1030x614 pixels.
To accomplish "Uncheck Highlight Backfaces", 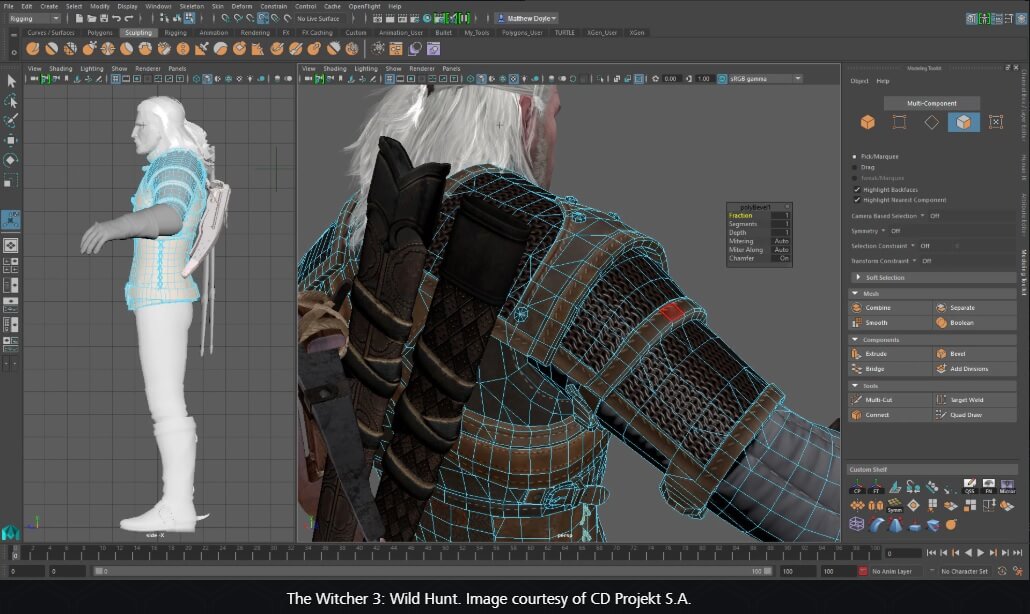I will point(856,189).
